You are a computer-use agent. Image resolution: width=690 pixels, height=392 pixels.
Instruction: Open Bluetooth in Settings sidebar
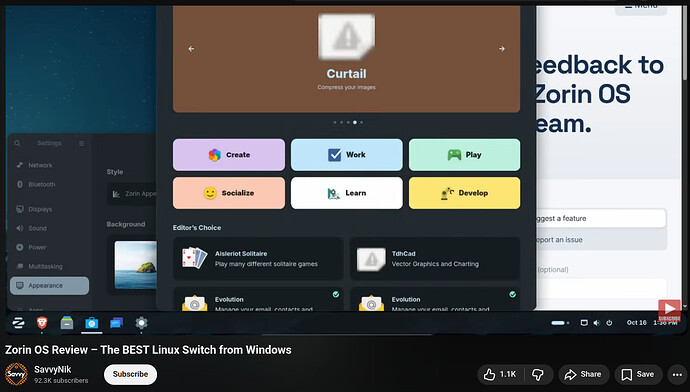point(49,184)
